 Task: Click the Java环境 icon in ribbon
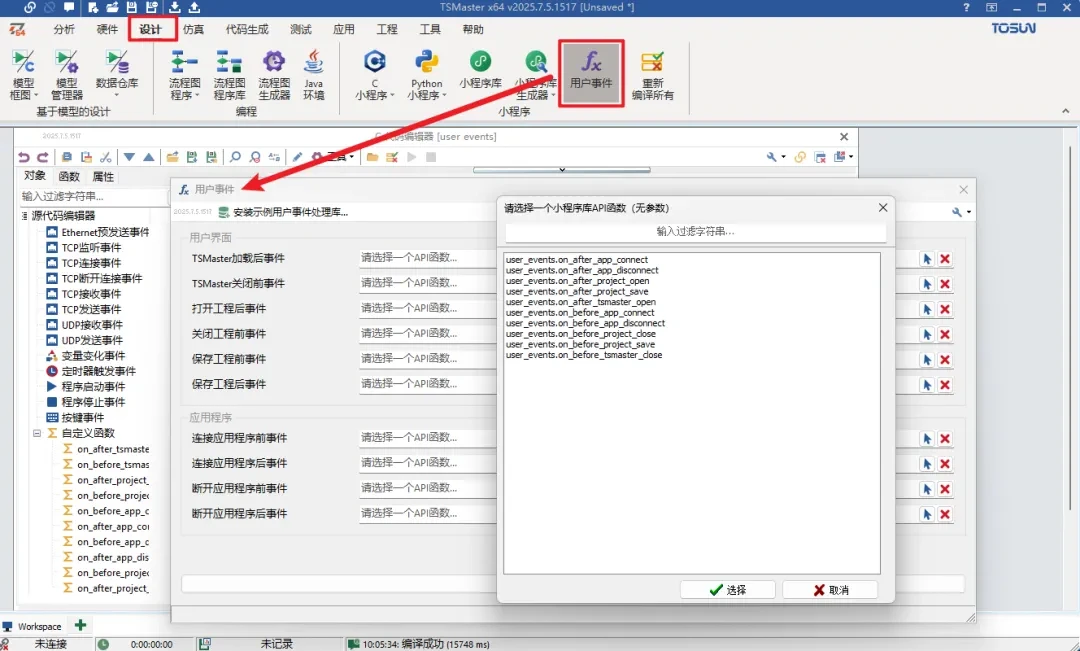tap(314, 75)
